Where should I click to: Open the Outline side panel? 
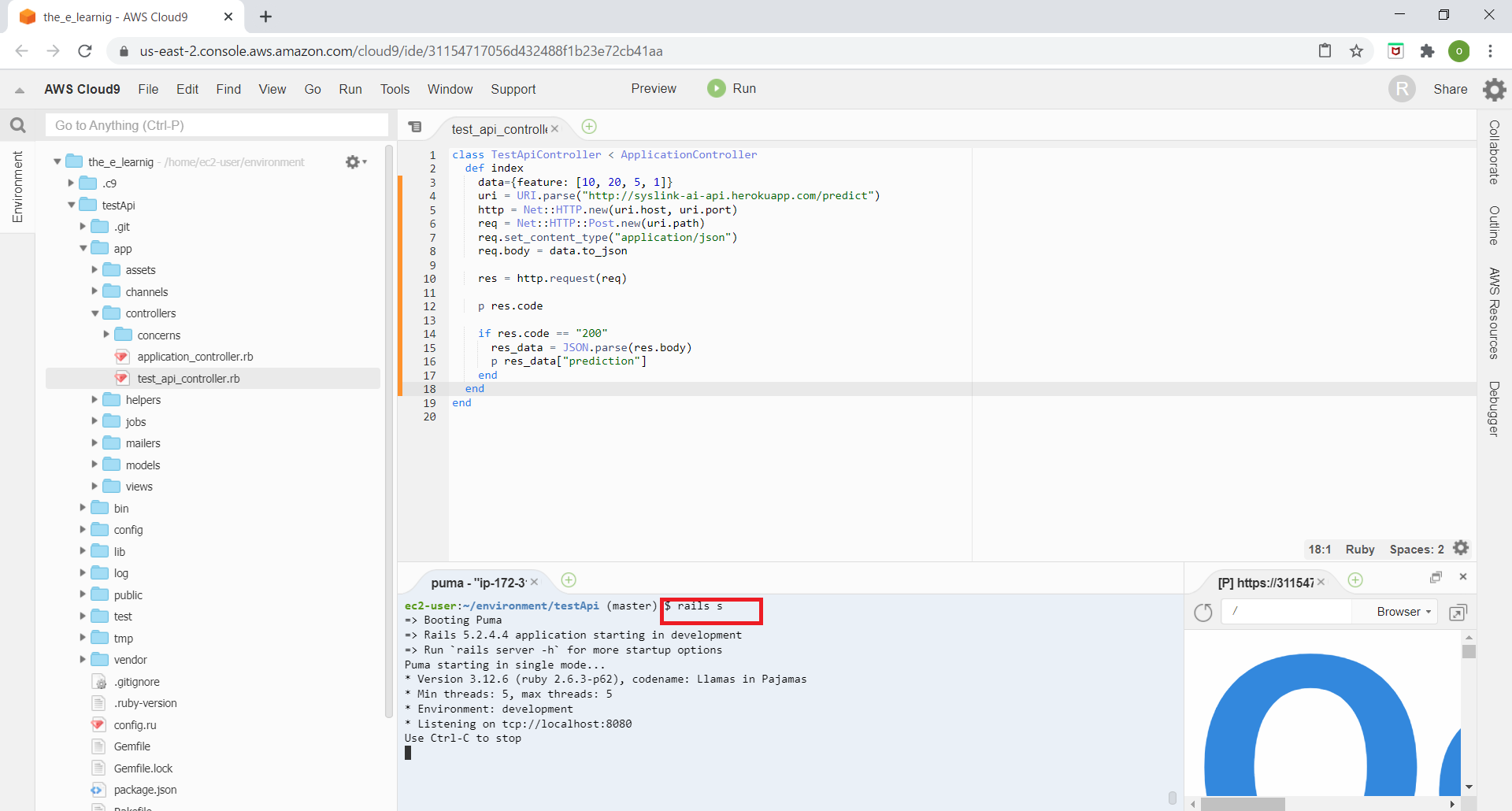tap(1494, 225)
